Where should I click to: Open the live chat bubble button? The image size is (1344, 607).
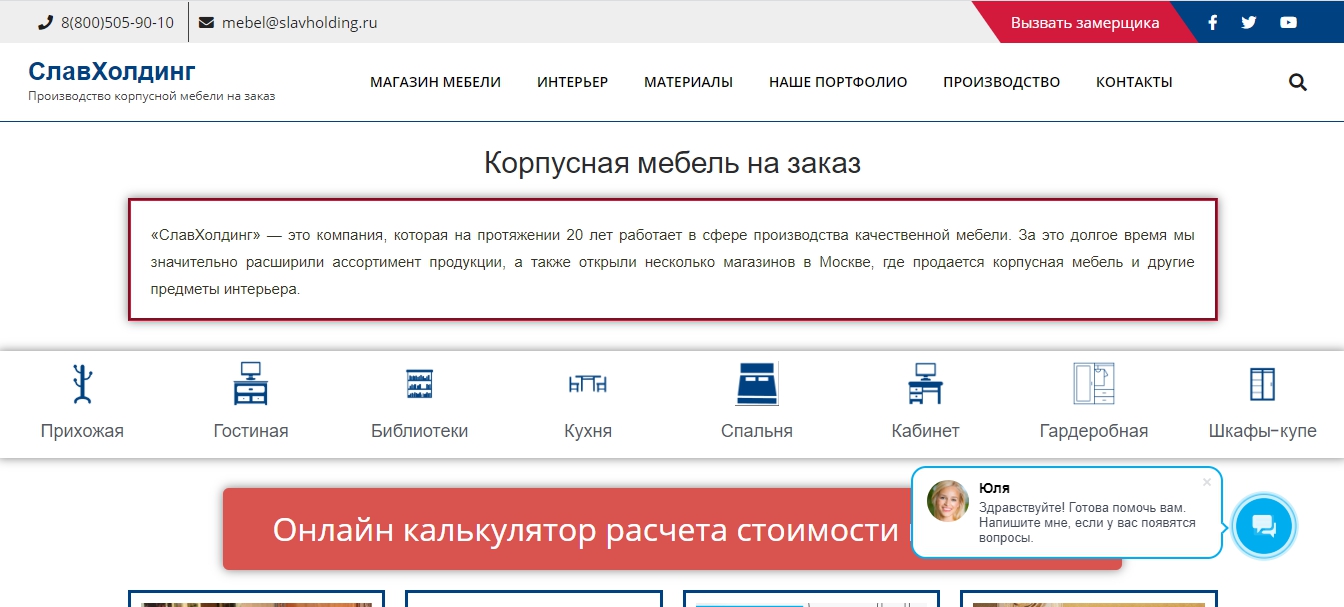[x=1264, y=526]
